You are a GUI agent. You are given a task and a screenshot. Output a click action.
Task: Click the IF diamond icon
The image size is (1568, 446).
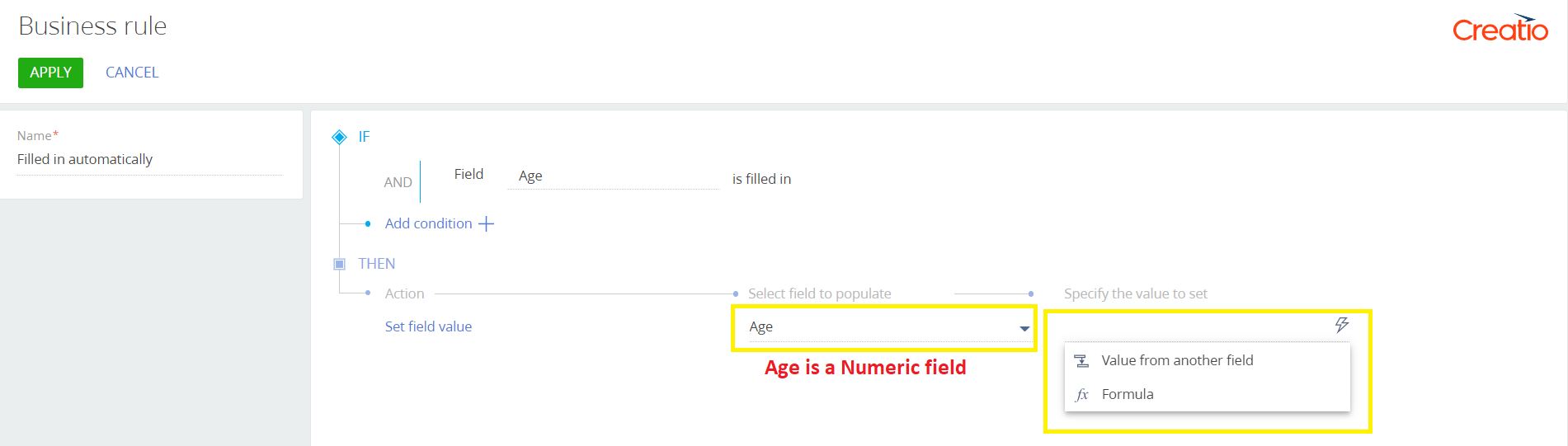[x=339, y=137]
